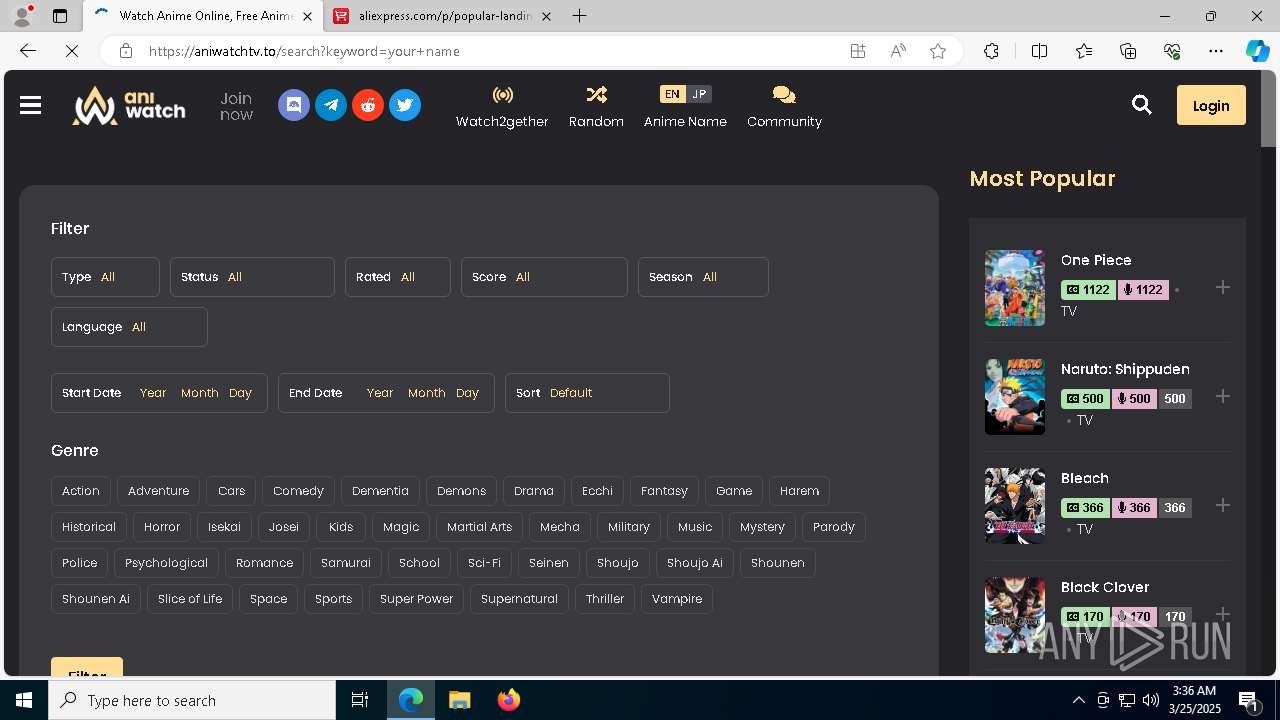Open the Status filter dropdown
Screen dimensions: 1280x720
pyautogui.click(x=252, y=277)
